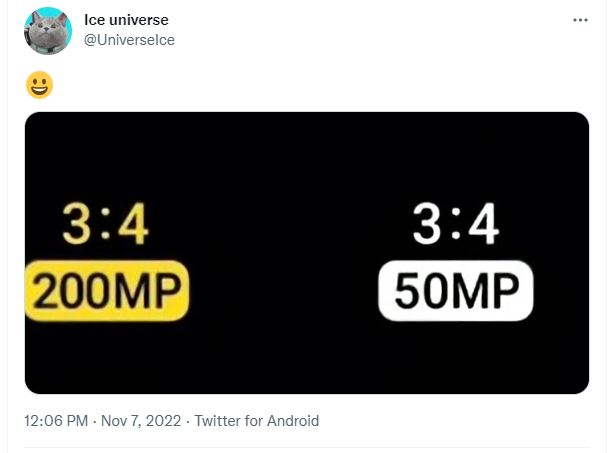Screen dimensions: 613x453
Task: Click the yellow 200MP badge
Action: click(108, 291)
